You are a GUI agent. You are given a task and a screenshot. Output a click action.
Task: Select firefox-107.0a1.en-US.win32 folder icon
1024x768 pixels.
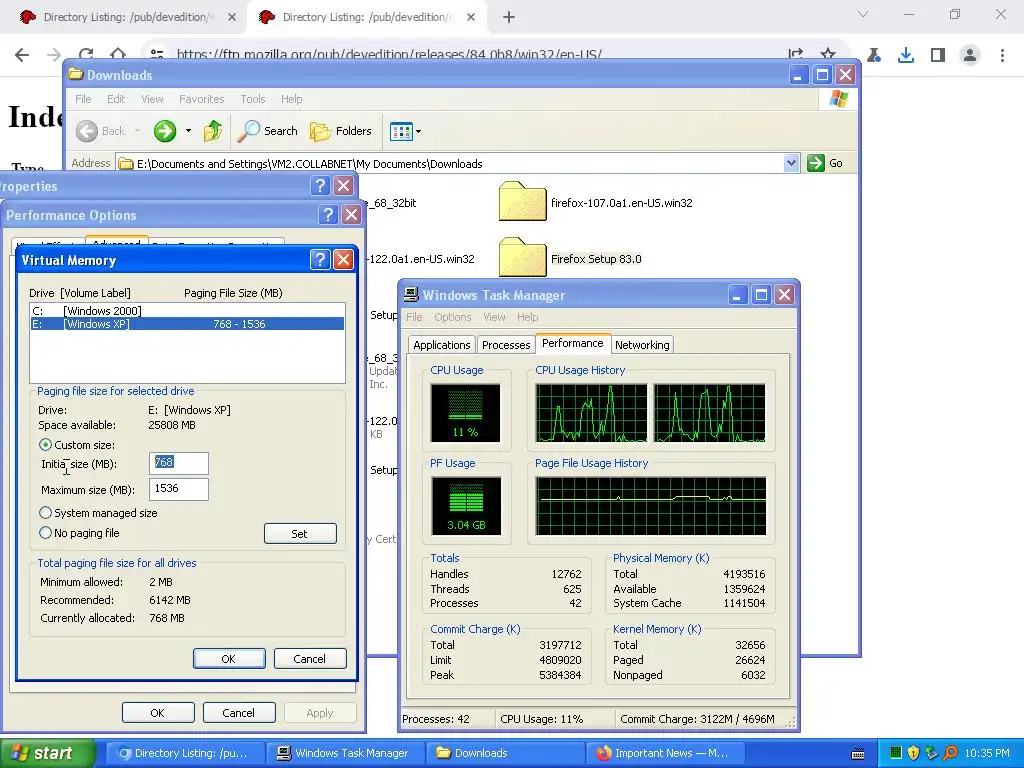522,201
